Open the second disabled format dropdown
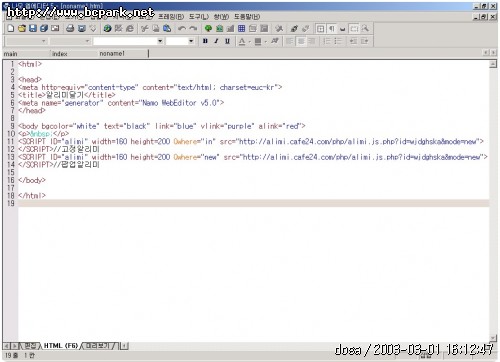This screenshot has height=362, width=500. point(87,41)
